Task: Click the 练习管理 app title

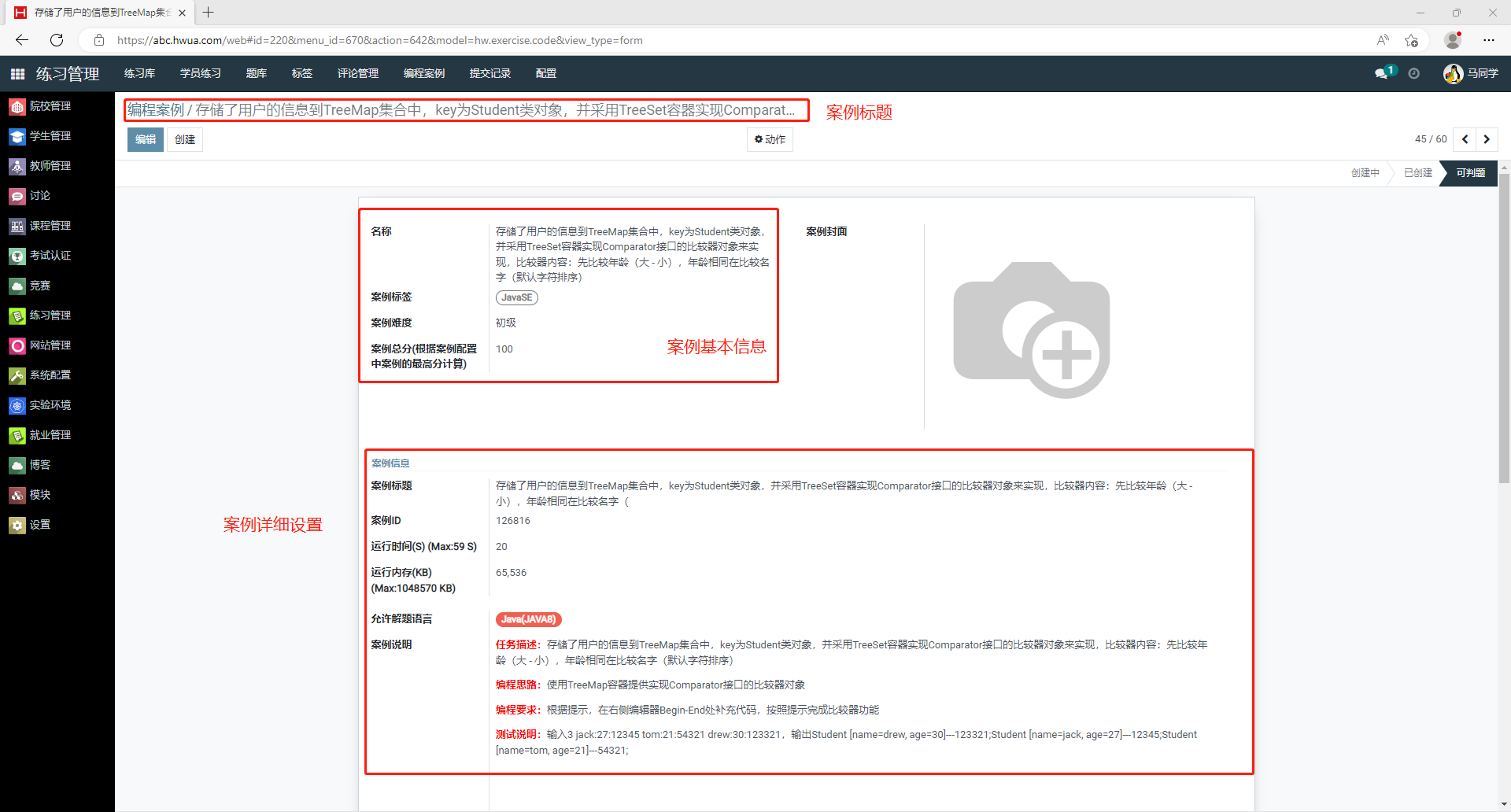Action: tap(68, 74)
